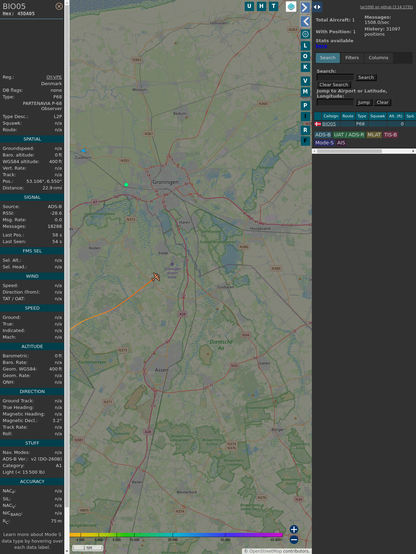Screen dimensions: 416x554
Task: Expand sidebar with right chevron arrow
Action: (x=305, y=7)
